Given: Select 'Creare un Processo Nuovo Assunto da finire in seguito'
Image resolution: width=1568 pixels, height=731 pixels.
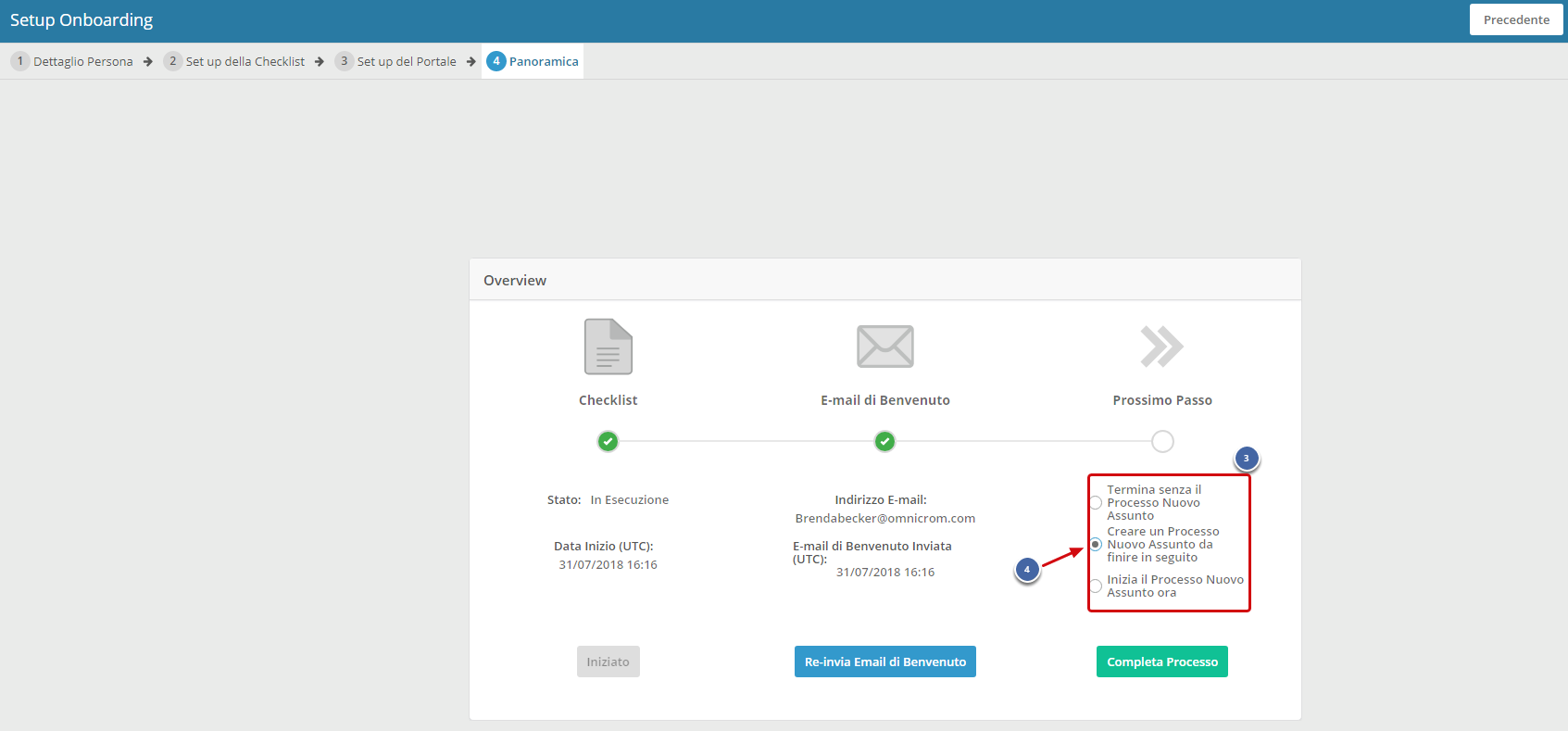Looking at the screenshot, I should click(x=1097, y=544).
